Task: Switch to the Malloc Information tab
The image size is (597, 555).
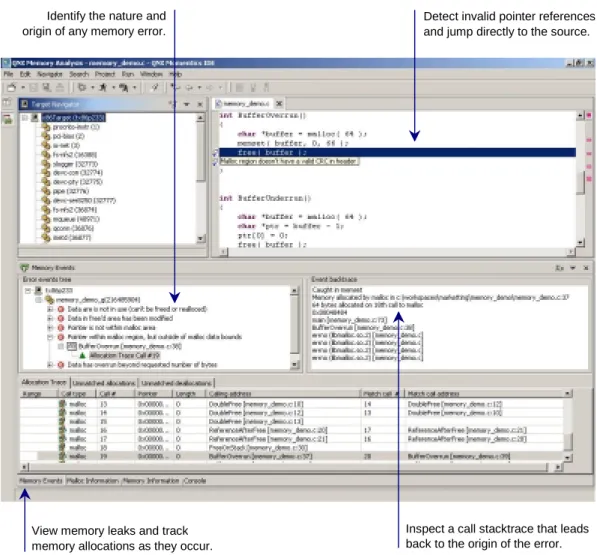Action: click(x=92, y=481)
